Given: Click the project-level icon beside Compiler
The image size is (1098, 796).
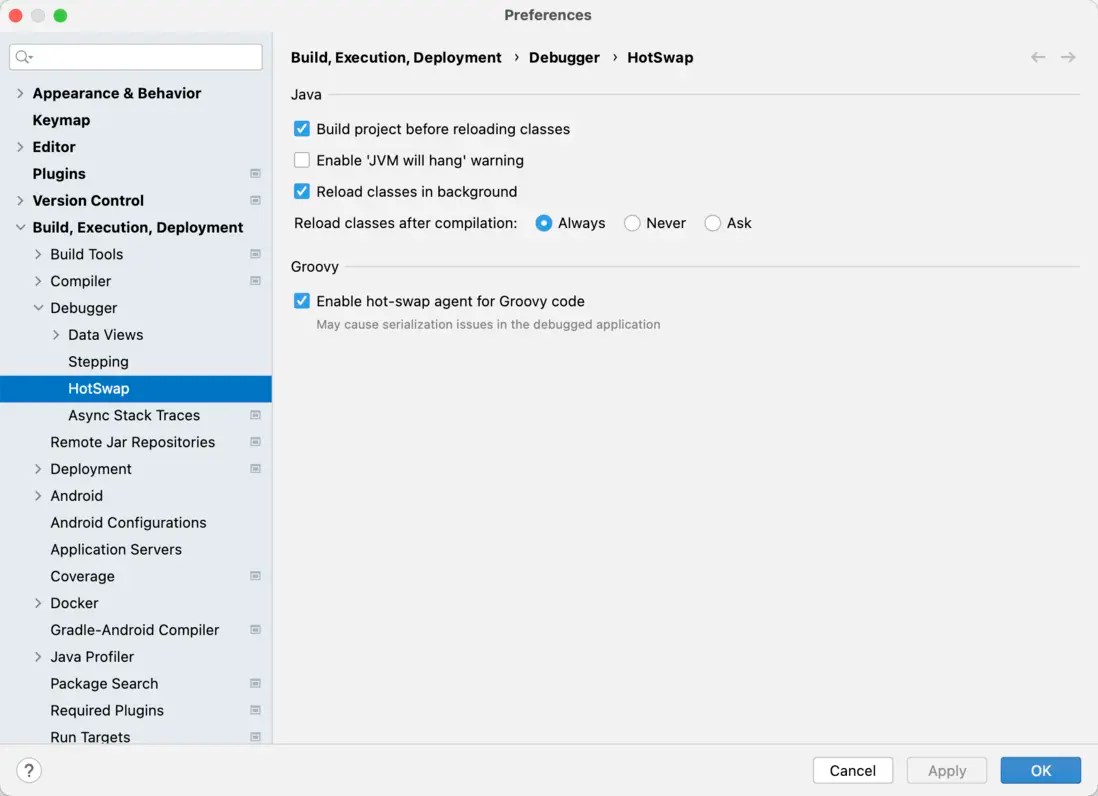Looking at the screenshot, I should 256,281.
